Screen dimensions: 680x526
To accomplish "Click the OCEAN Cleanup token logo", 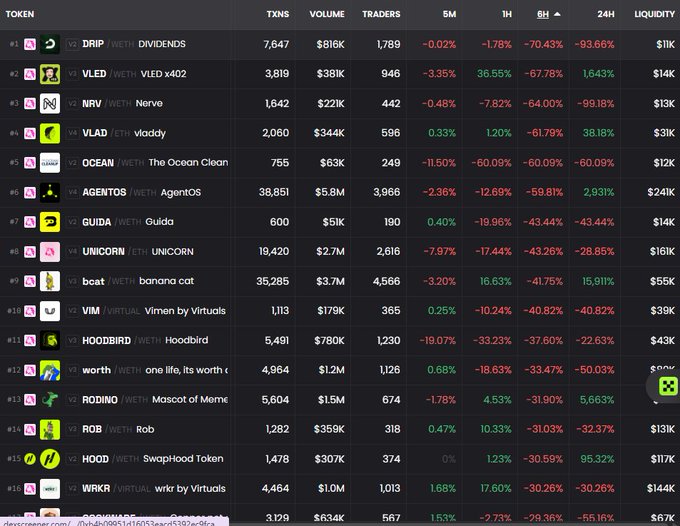I will tap(50, 163).
